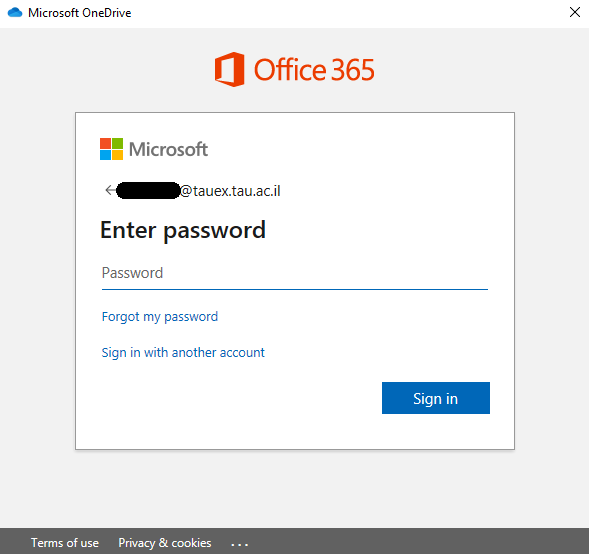The width and height of the screenshot is (589, 554).
Task: Open the Privacy & cookies link
Action: click(x=165, y=543)
